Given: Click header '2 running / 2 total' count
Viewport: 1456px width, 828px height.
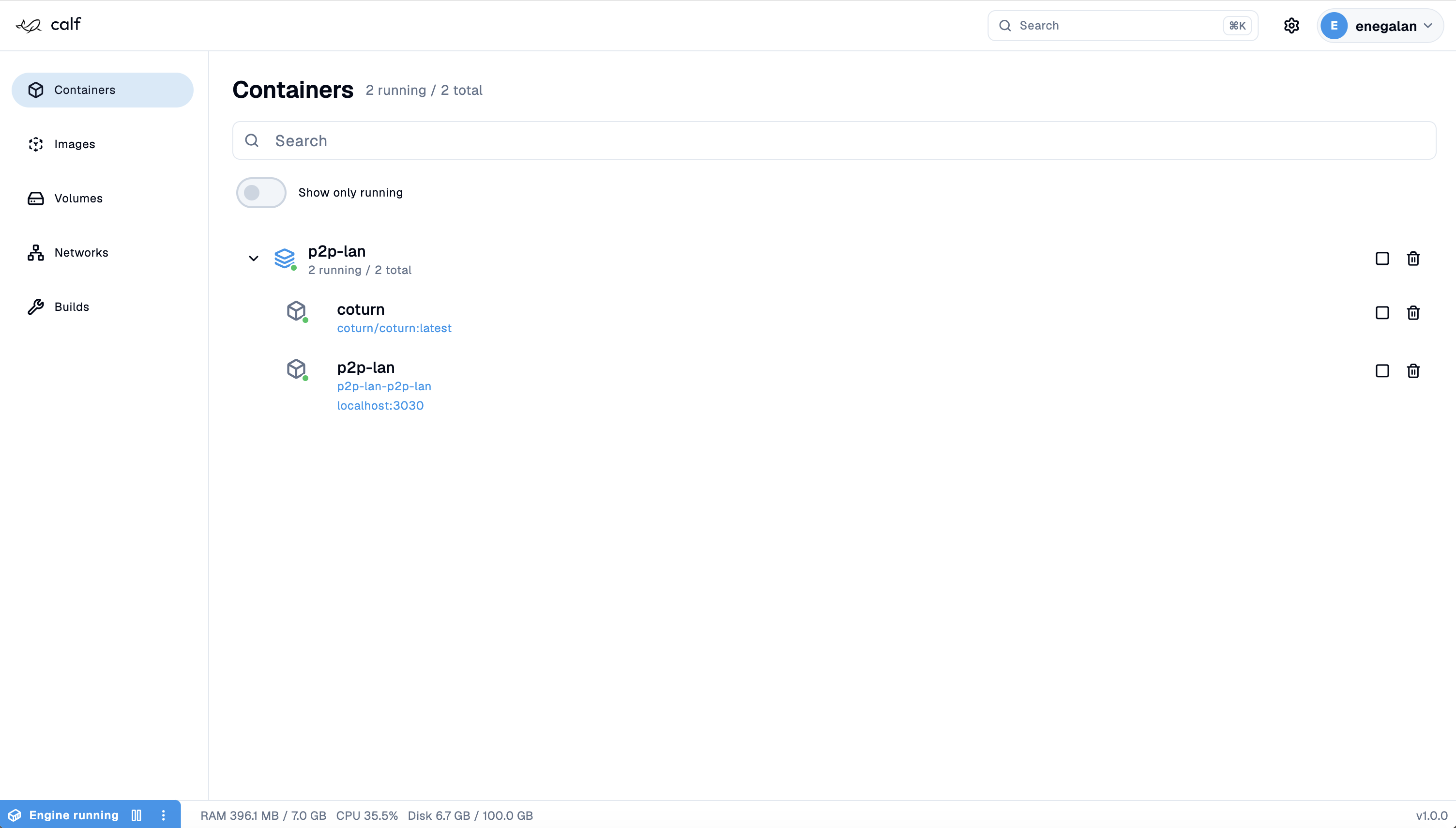Looking at the screenshot, I should pyautogui.click(x=424, y=91).
